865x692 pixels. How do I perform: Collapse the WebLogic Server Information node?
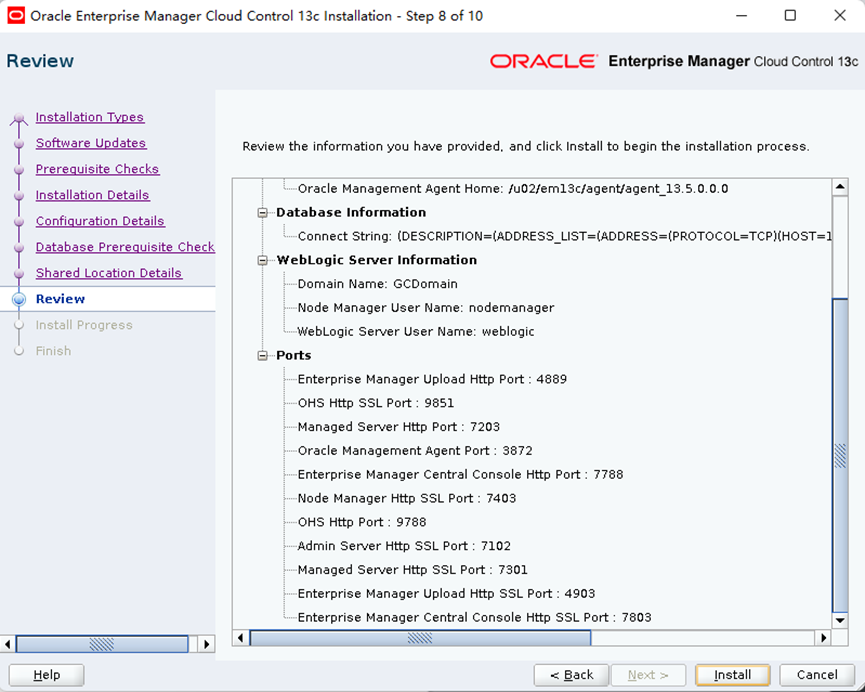[x=263, y=260]
